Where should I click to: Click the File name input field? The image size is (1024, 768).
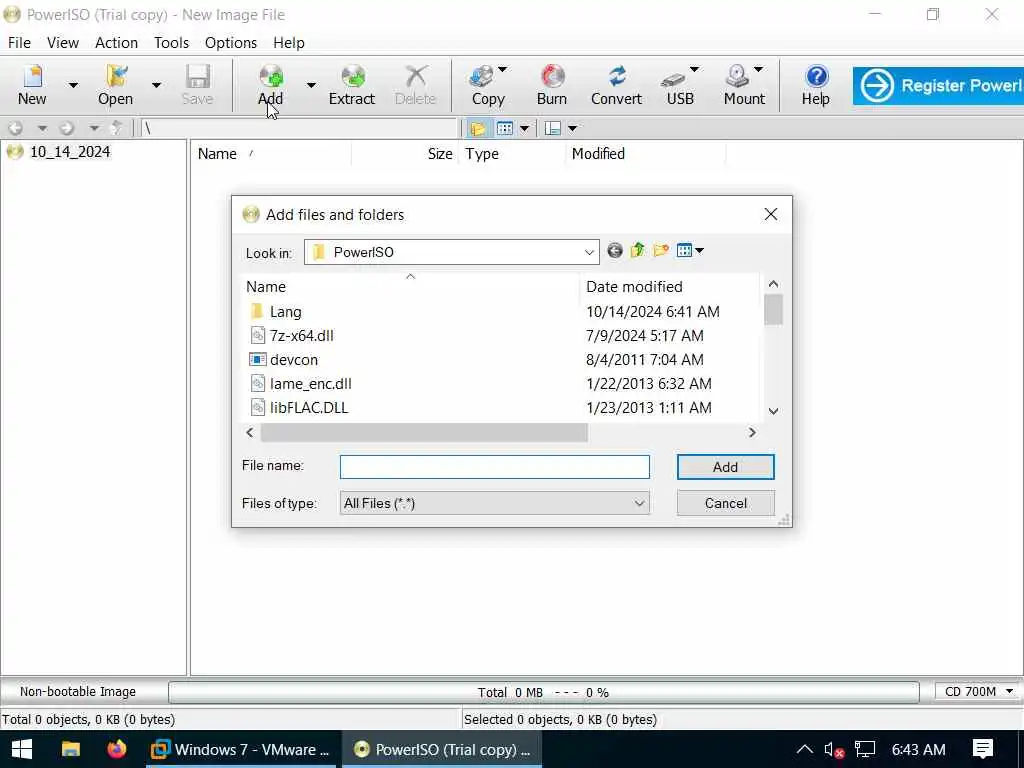click(494, 467)
